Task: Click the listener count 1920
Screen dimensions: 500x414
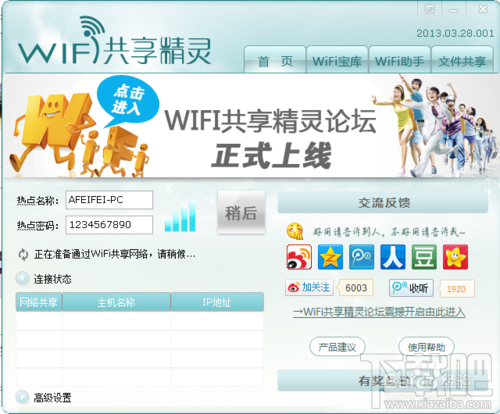Action: (x=456, y=289)
